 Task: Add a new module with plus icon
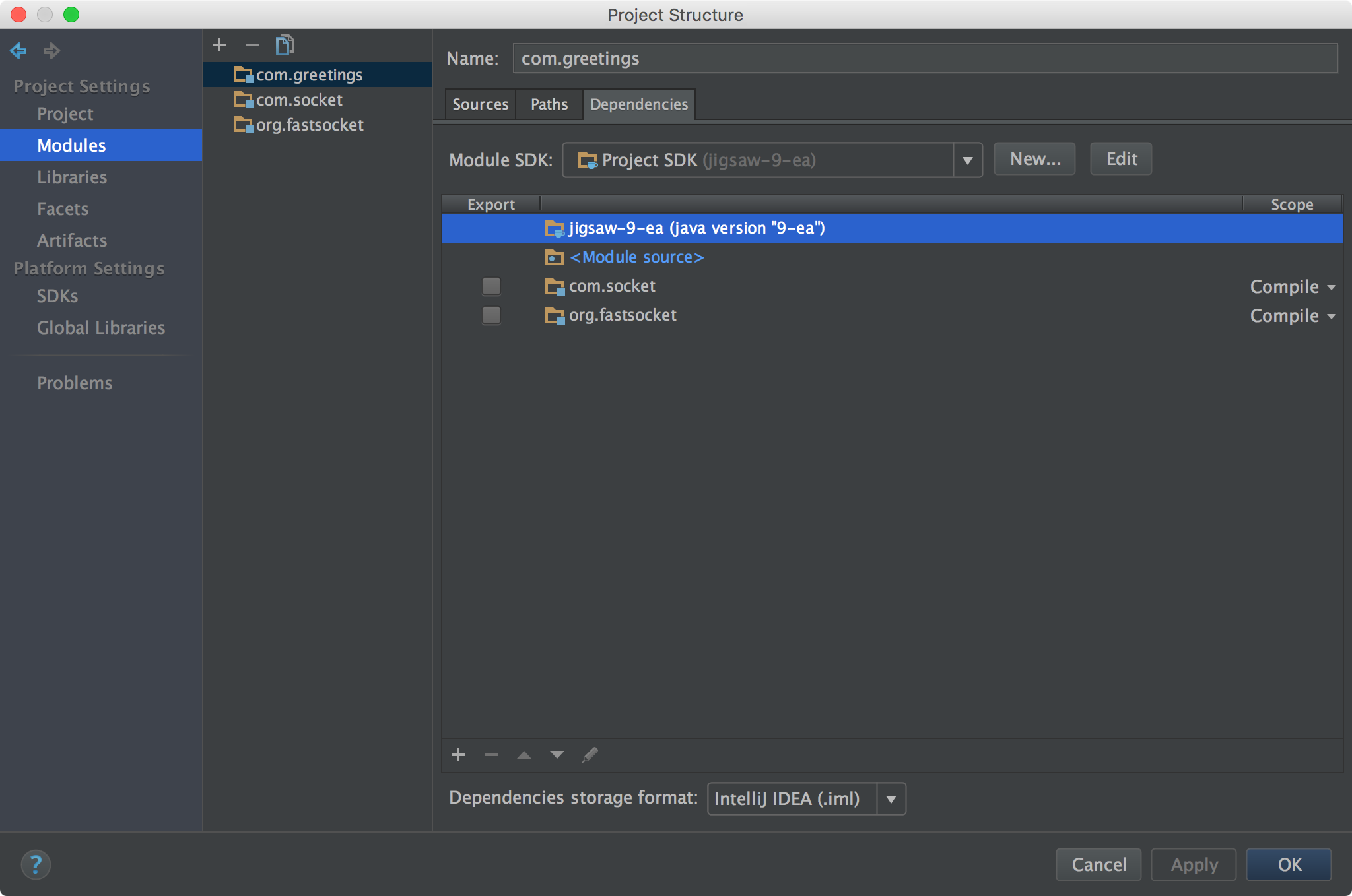(219, 45)
